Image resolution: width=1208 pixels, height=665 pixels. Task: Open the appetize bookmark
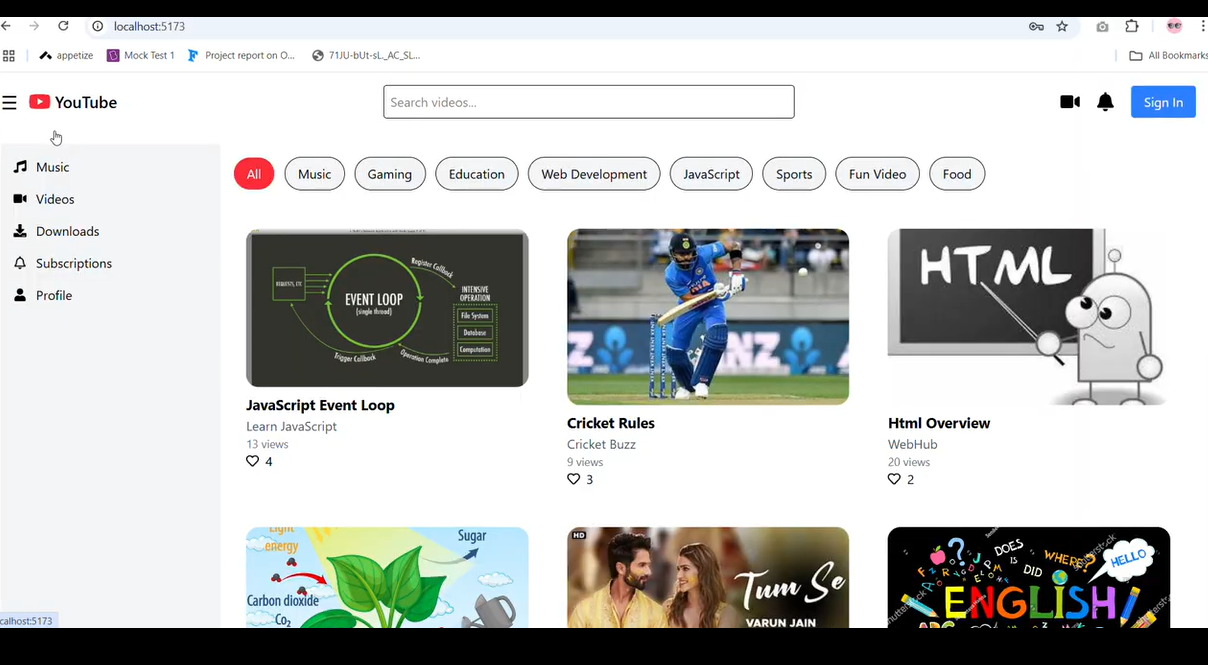coord(66,56)
